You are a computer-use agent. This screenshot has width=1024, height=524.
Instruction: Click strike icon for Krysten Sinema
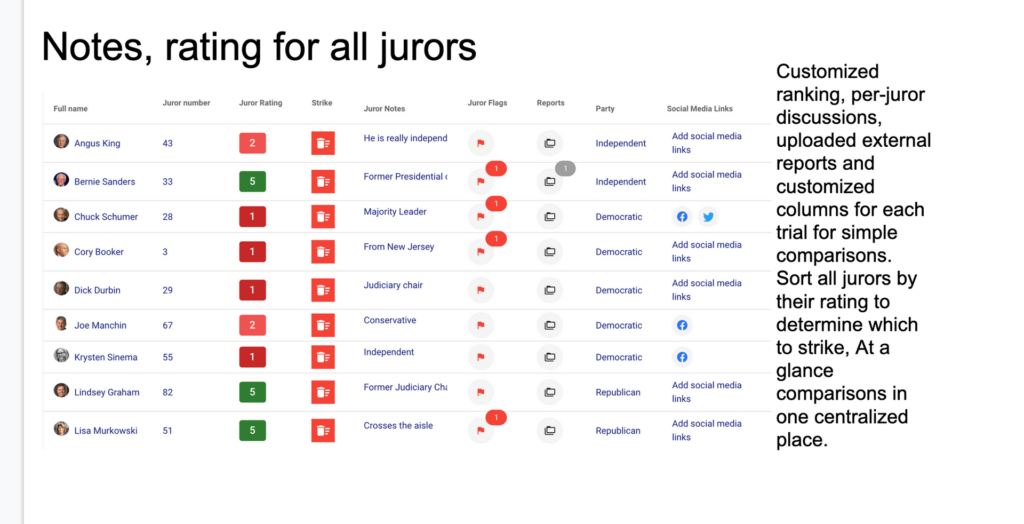pos(323,357)
